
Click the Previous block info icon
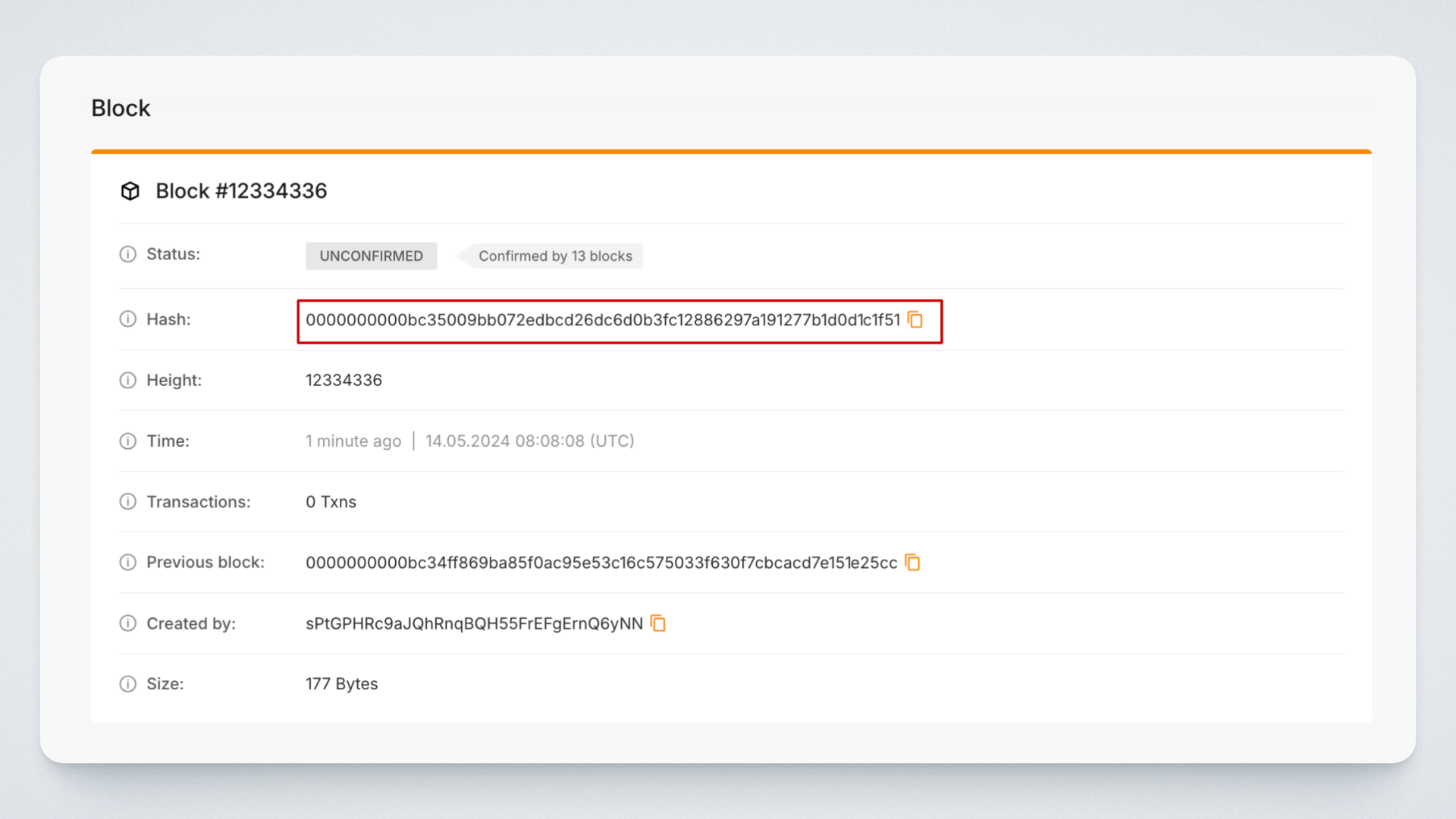(x=127, y=563)
